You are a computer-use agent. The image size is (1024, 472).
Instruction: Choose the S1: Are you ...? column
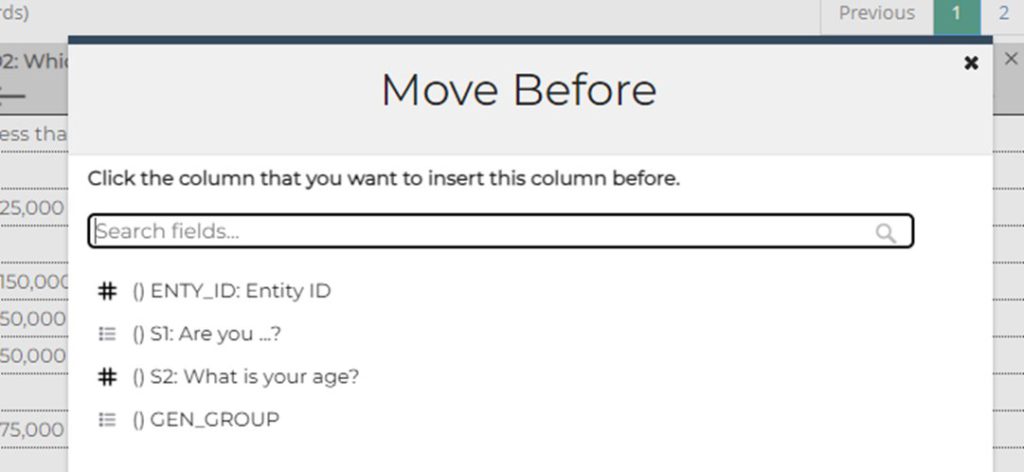click(x=211, y=334)
